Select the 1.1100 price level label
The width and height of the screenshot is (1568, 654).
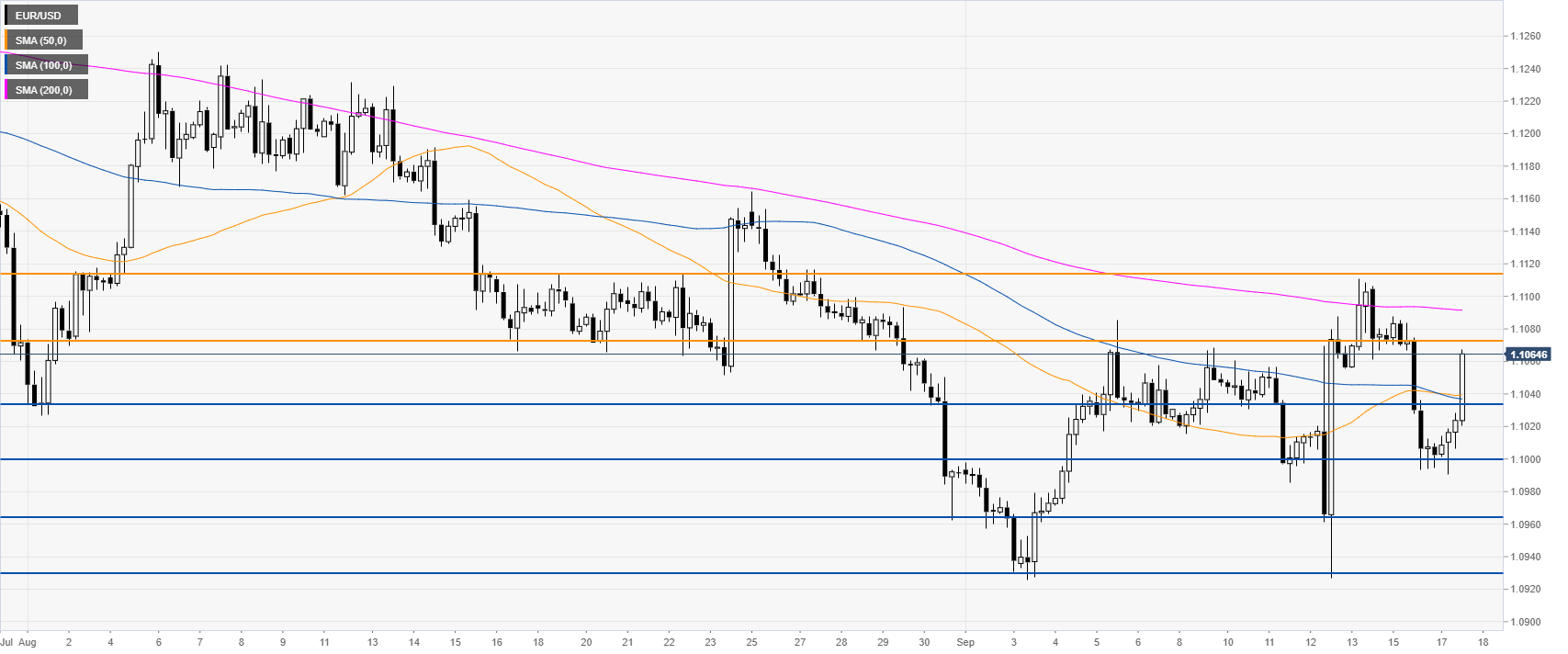1526,297
